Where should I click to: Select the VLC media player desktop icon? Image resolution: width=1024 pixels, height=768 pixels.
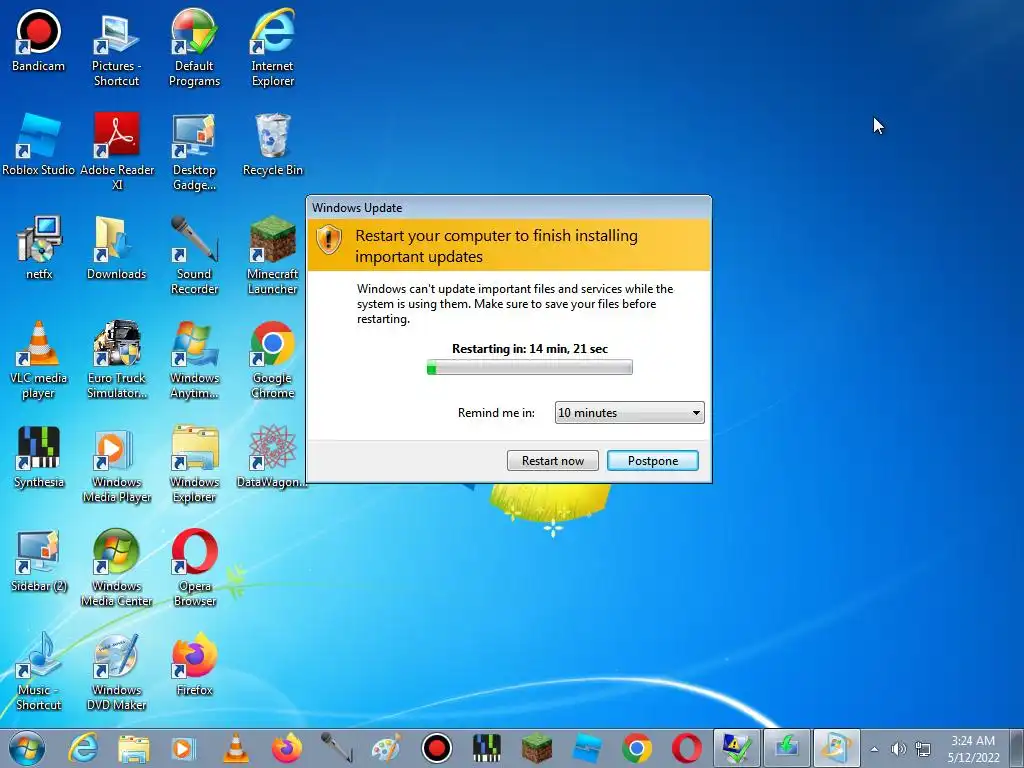(x=39, y=360)
